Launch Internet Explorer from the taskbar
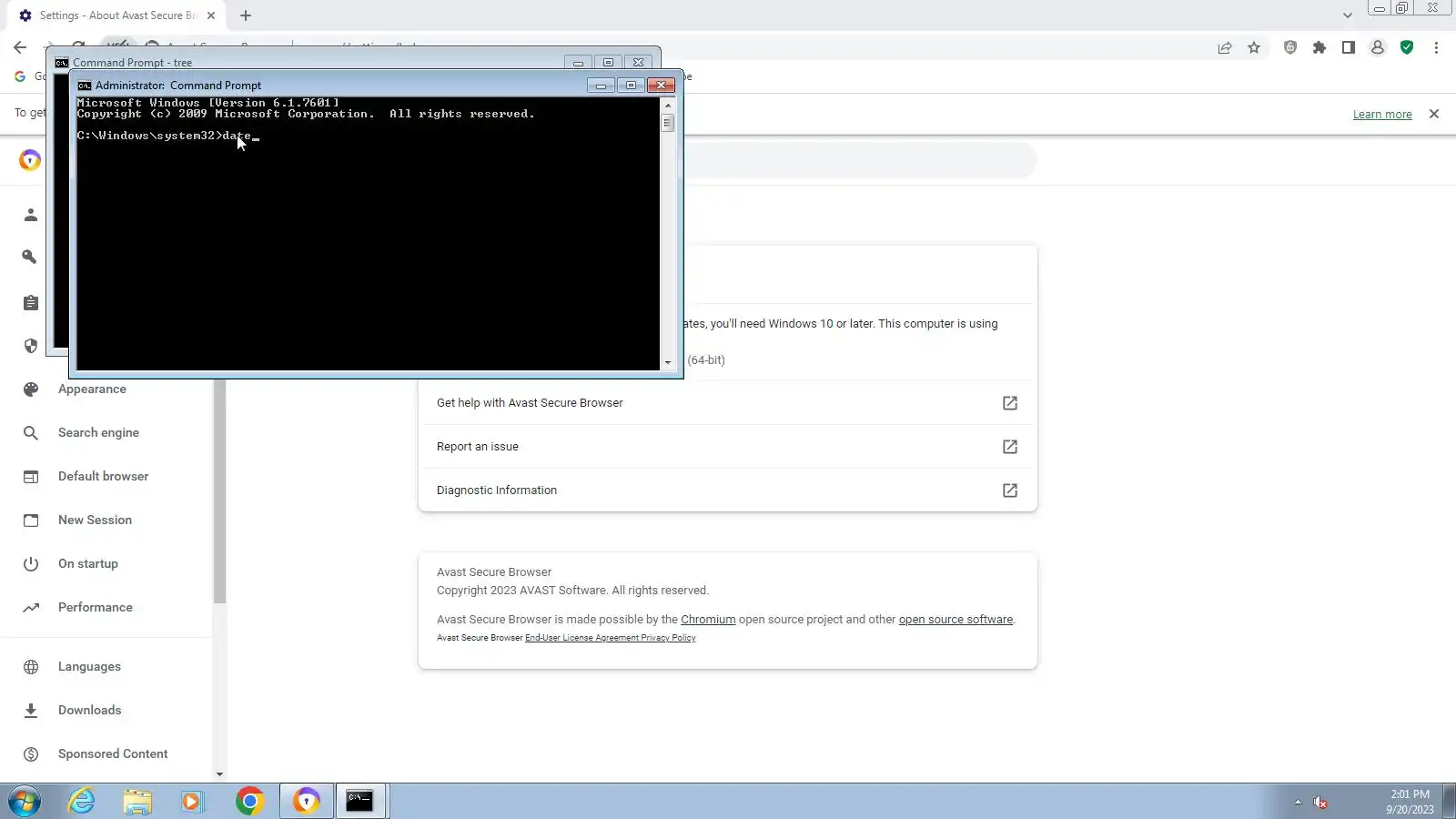 pyautogui.click(x=82, y=802)
